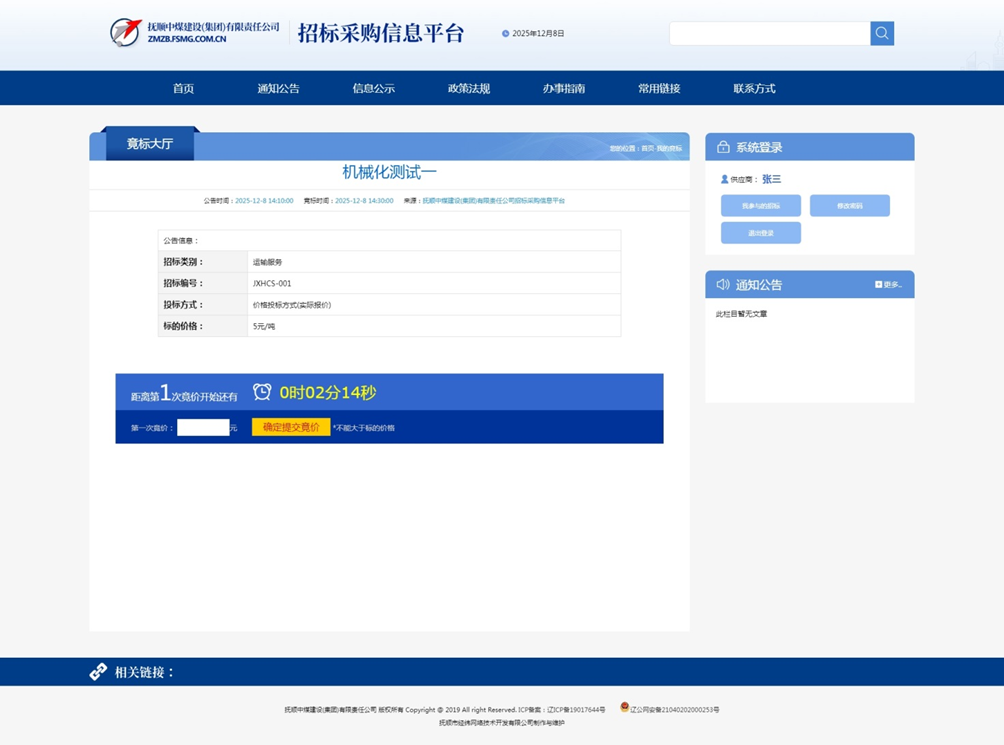Click the magnifier search button
Image resolution: width=1004 pixels, height=745 pixels.
tap(882, 33)
